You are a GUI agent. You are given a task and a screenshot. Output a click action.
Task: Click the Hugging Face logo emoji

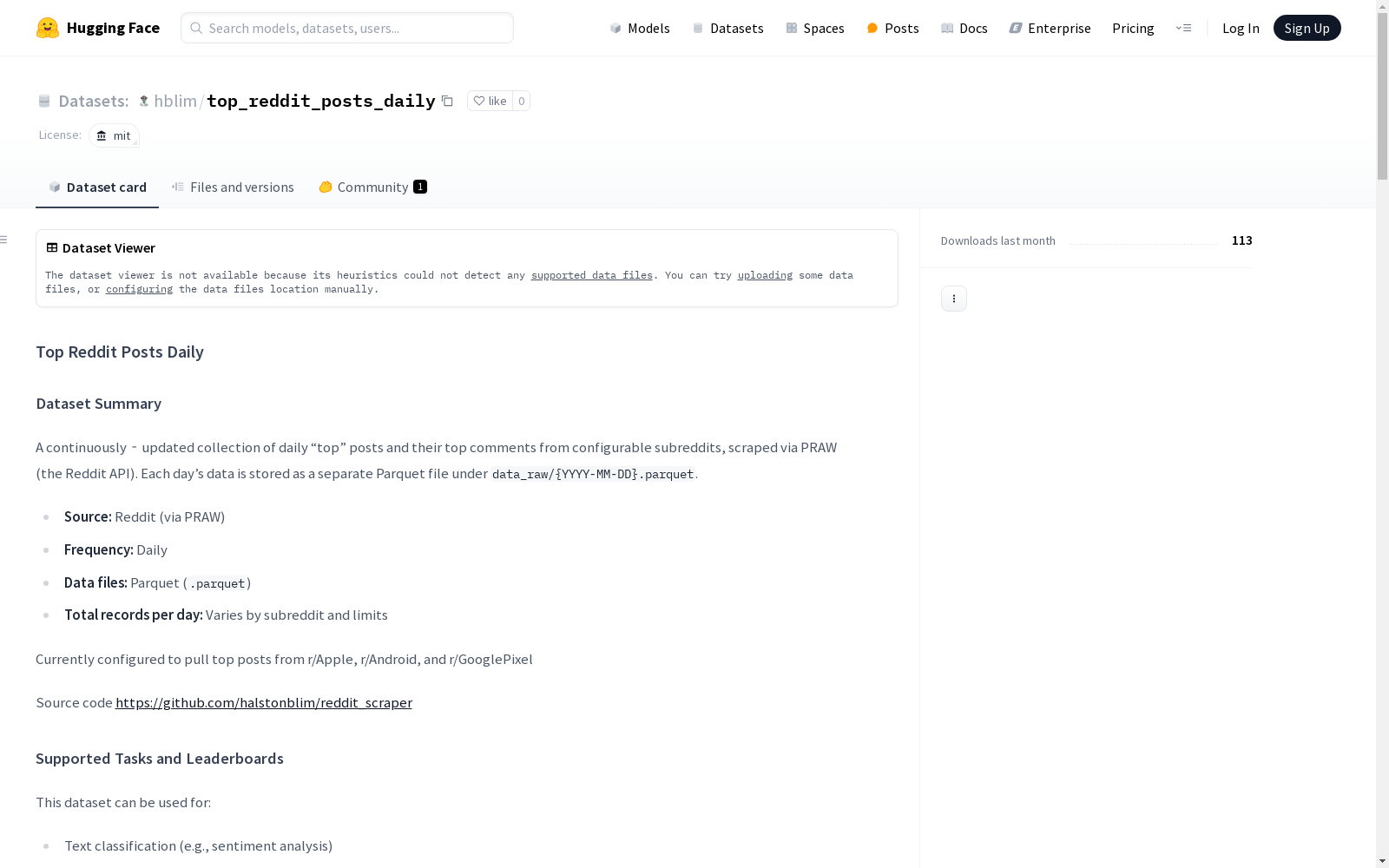click(x=48, y=28)
